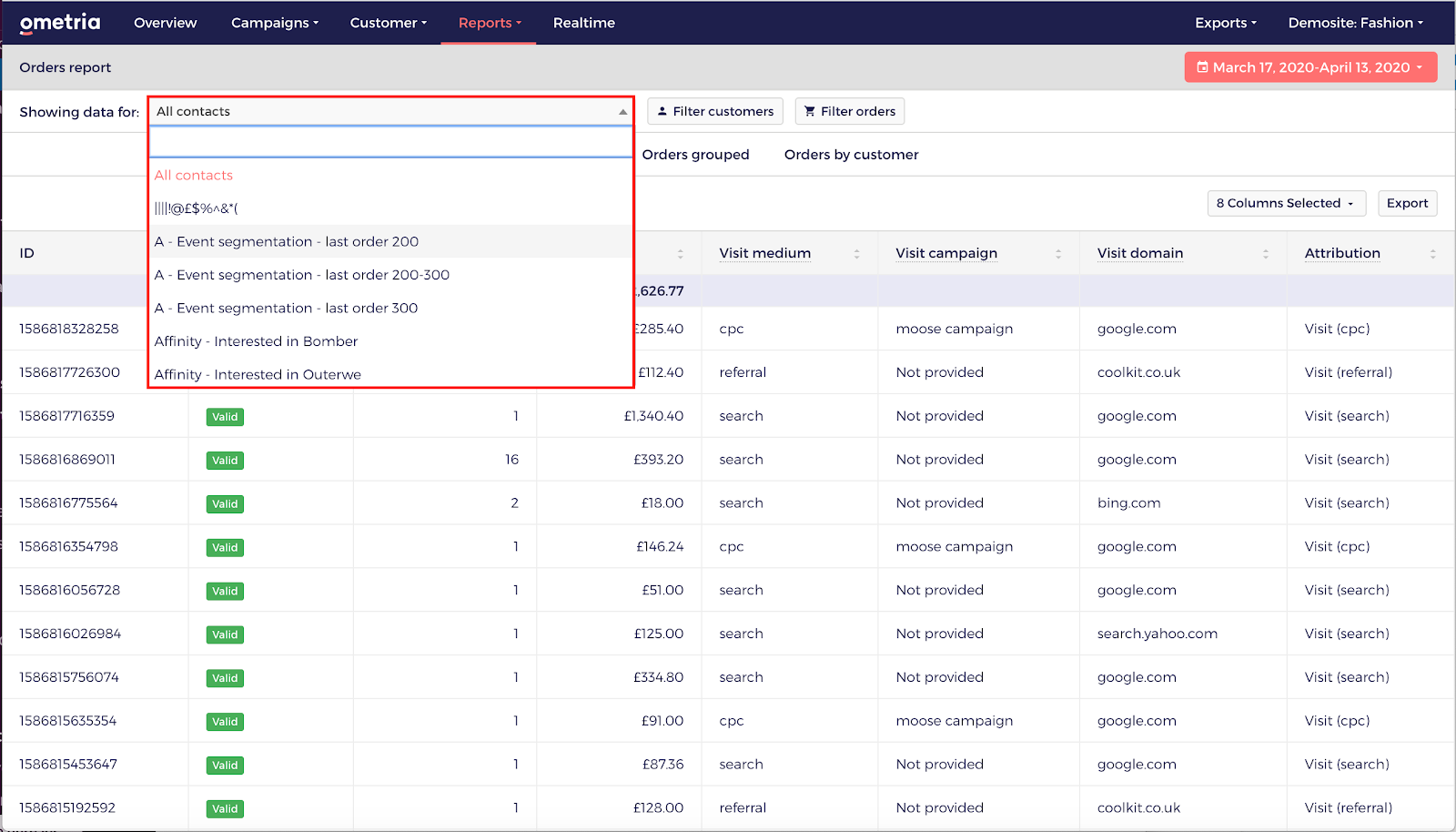This screenshot has height=832, width=1456.
Task: Open the Campaigns dropdown menu
Action: 274,23
